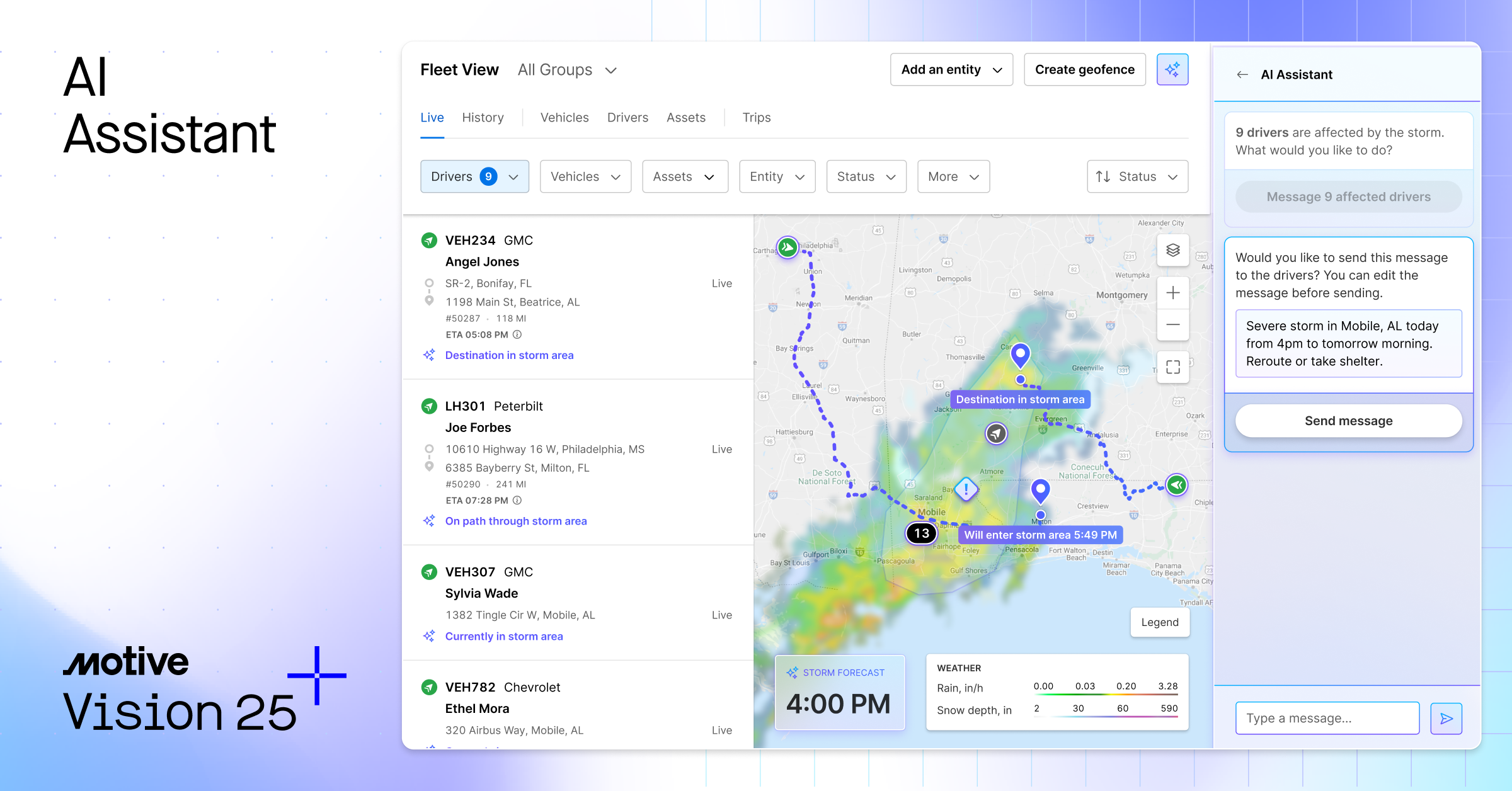Open the Drivers filter dropdown

click(x=474, y=176)
